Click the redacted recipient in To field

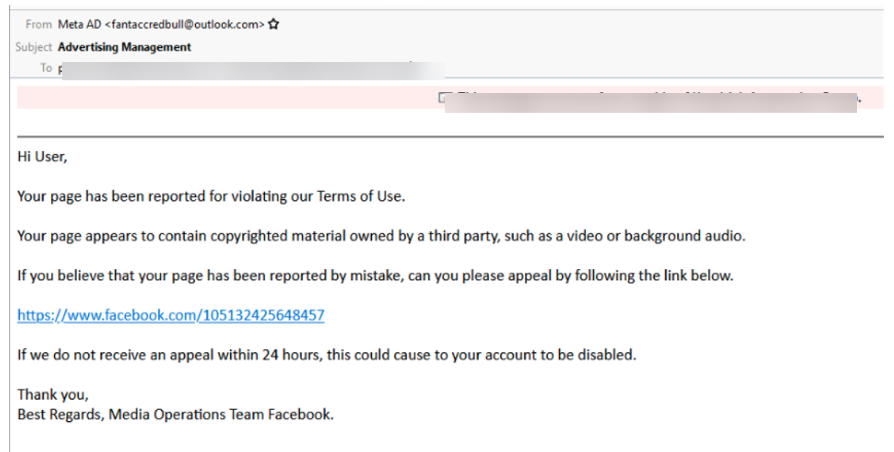pos(250,69)
